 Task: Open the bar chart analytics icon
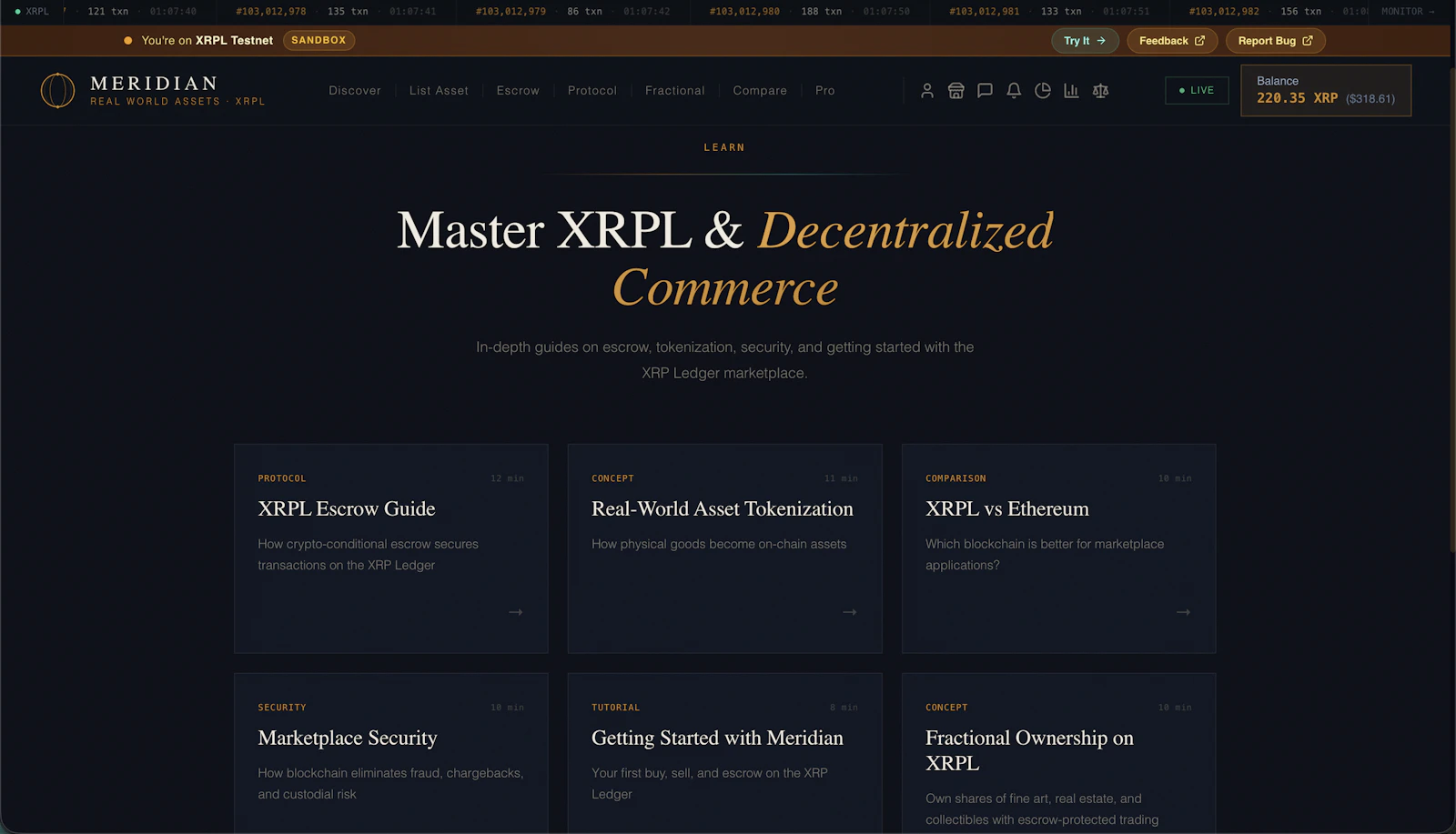click(x=1071, y=91)
